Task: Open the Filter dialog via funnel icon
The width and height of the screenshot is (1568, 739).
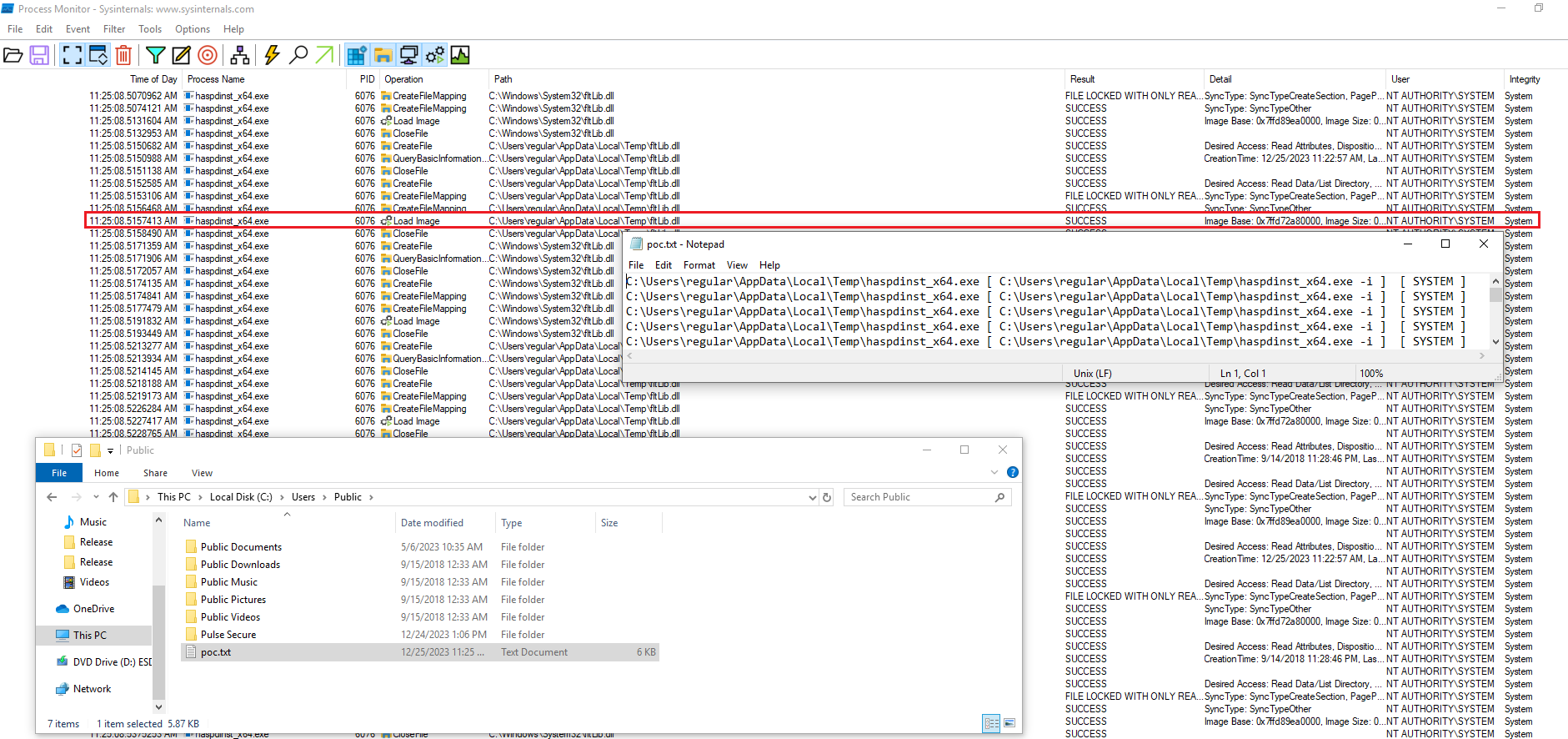Action: pyautogui.click(x=155, y=55)
